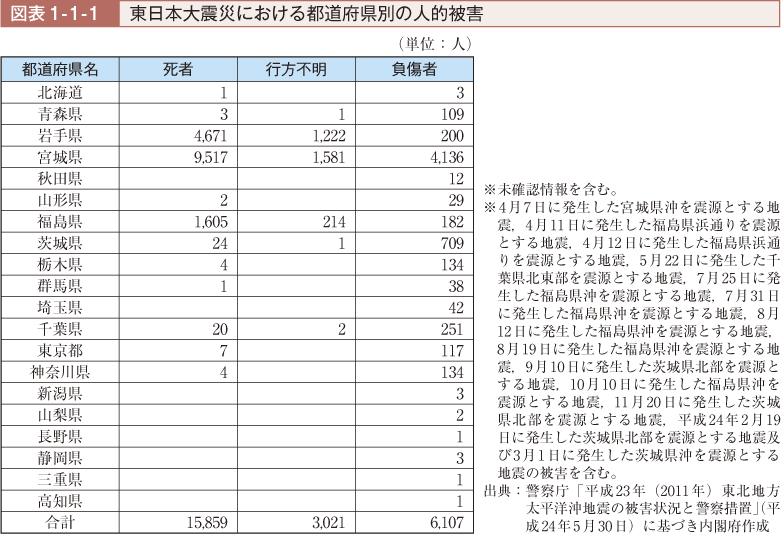This screenshot has height=534, width=781.
Task: Click the 29 injured value for 山形県
Action: point(456,200)
